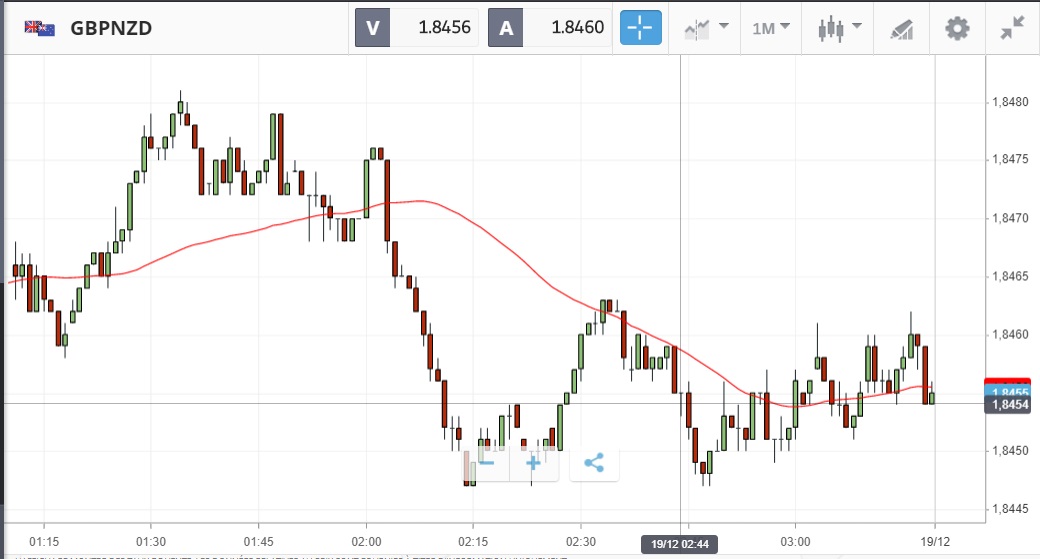This screenshot has width=1040, height=559.
Task: Click the sell price 1.8456
Action: (x=434, y=28)
